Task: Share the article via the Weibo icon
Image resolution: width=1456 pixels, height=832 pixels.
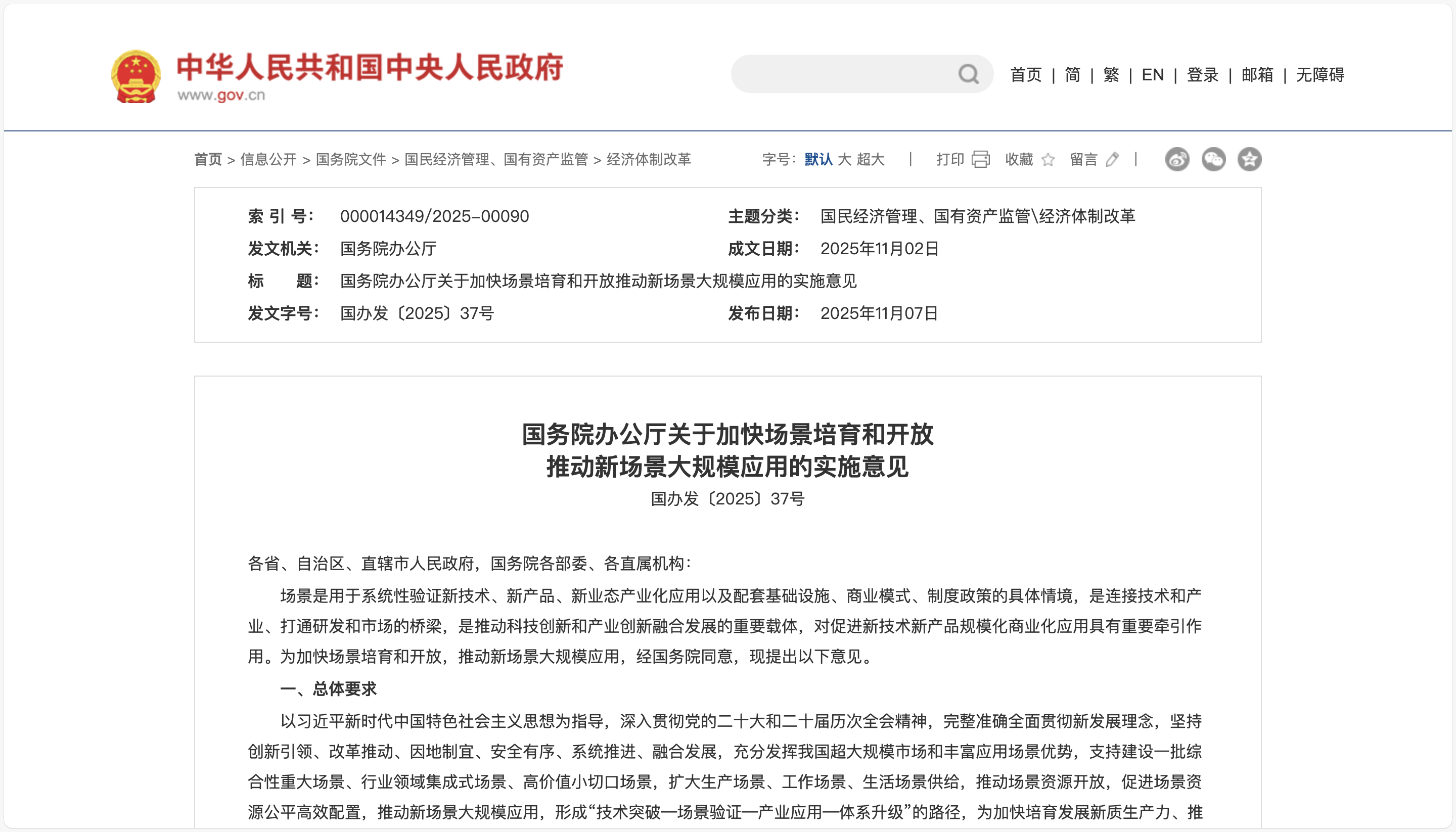Action: coord(1177,159)
